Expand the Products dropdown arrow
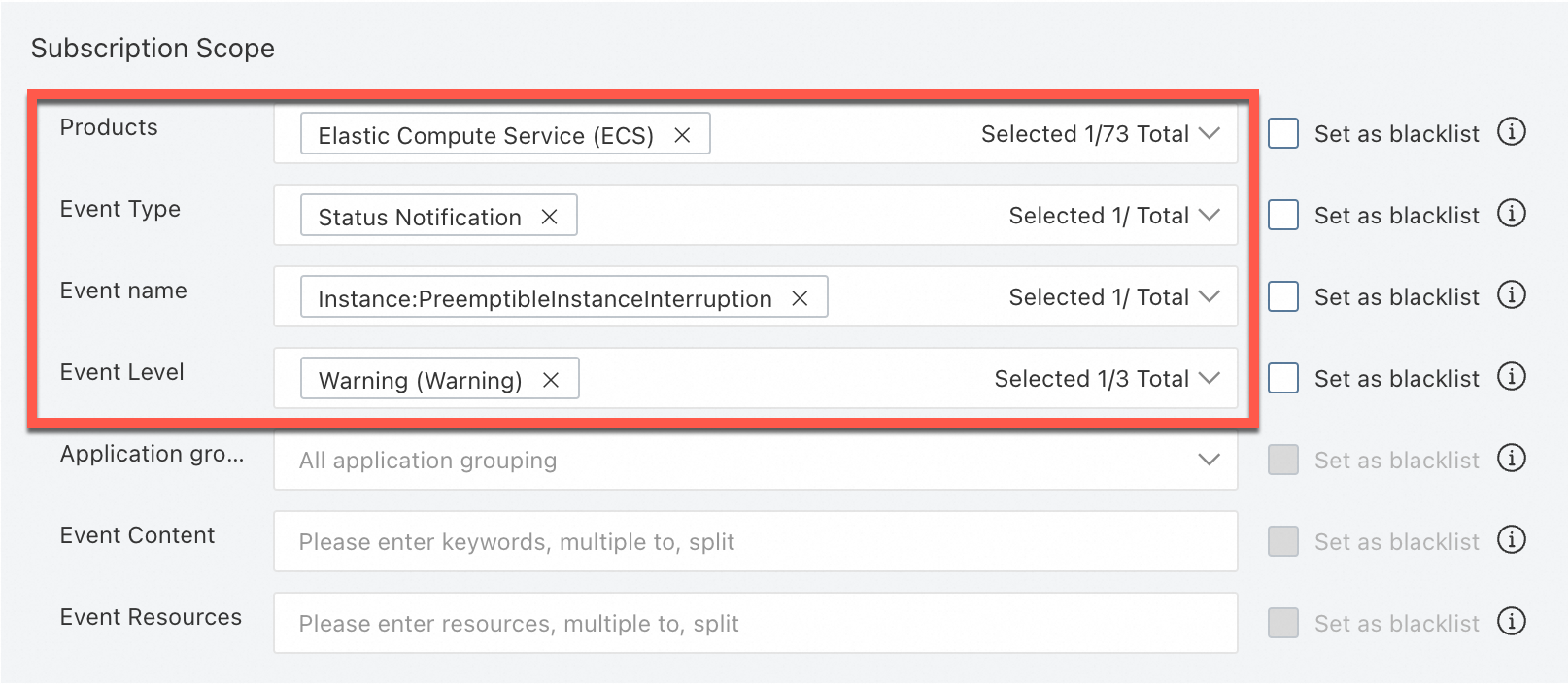The image size is (1568, 684). (1209, 133)
